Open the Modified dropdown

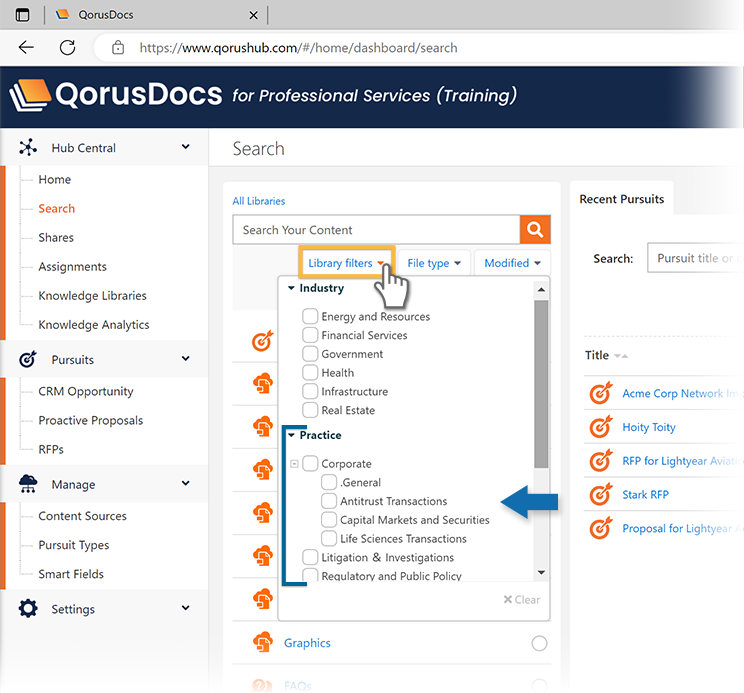point(512,262)
